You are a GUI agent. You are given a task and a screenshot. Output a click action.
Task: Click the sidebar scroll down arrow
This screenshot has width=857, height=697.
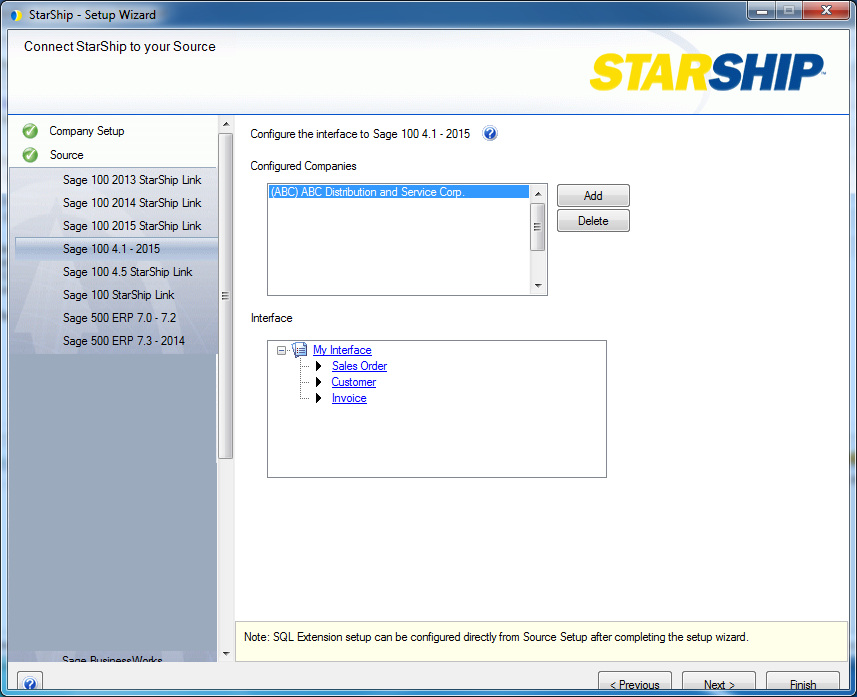coord(226,654)
